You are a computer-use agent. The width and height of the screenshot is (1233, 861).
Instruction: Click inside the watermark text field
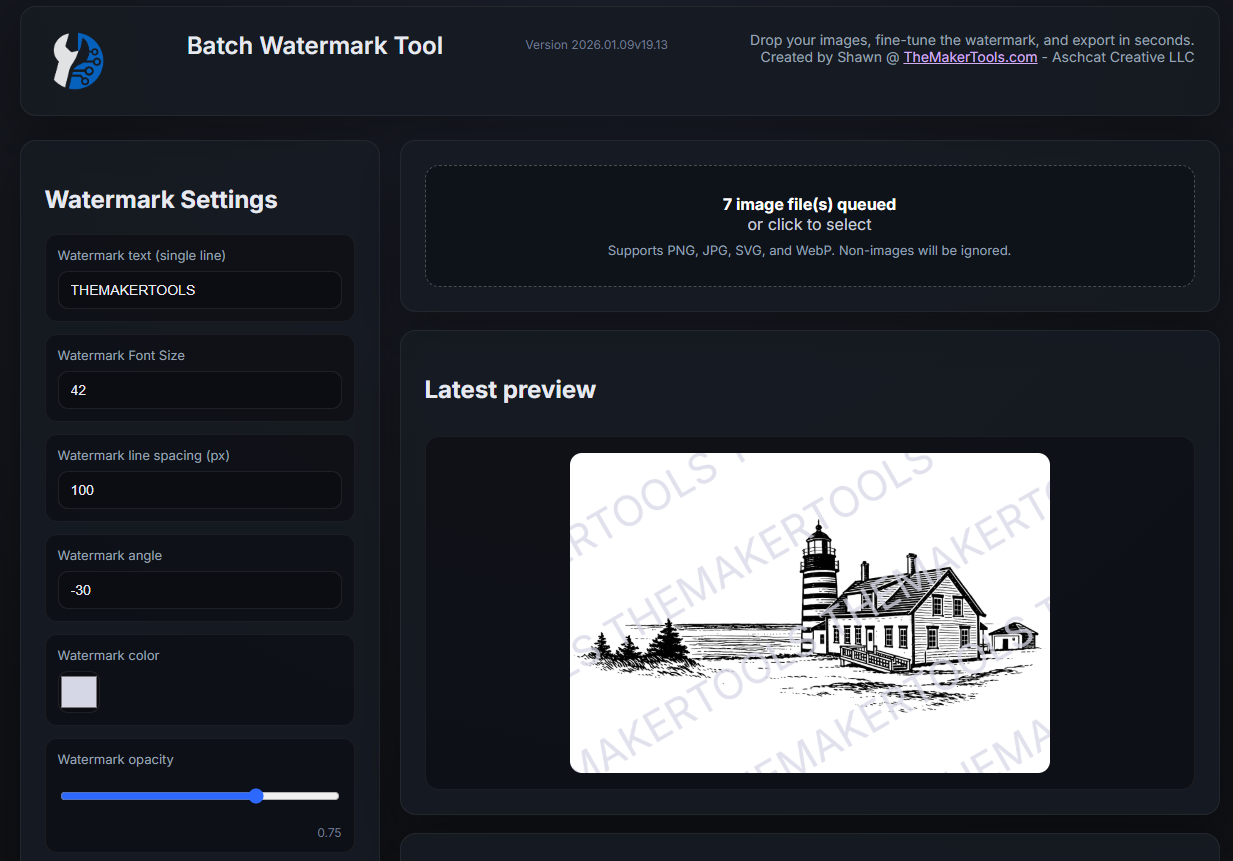coord(199,290)
